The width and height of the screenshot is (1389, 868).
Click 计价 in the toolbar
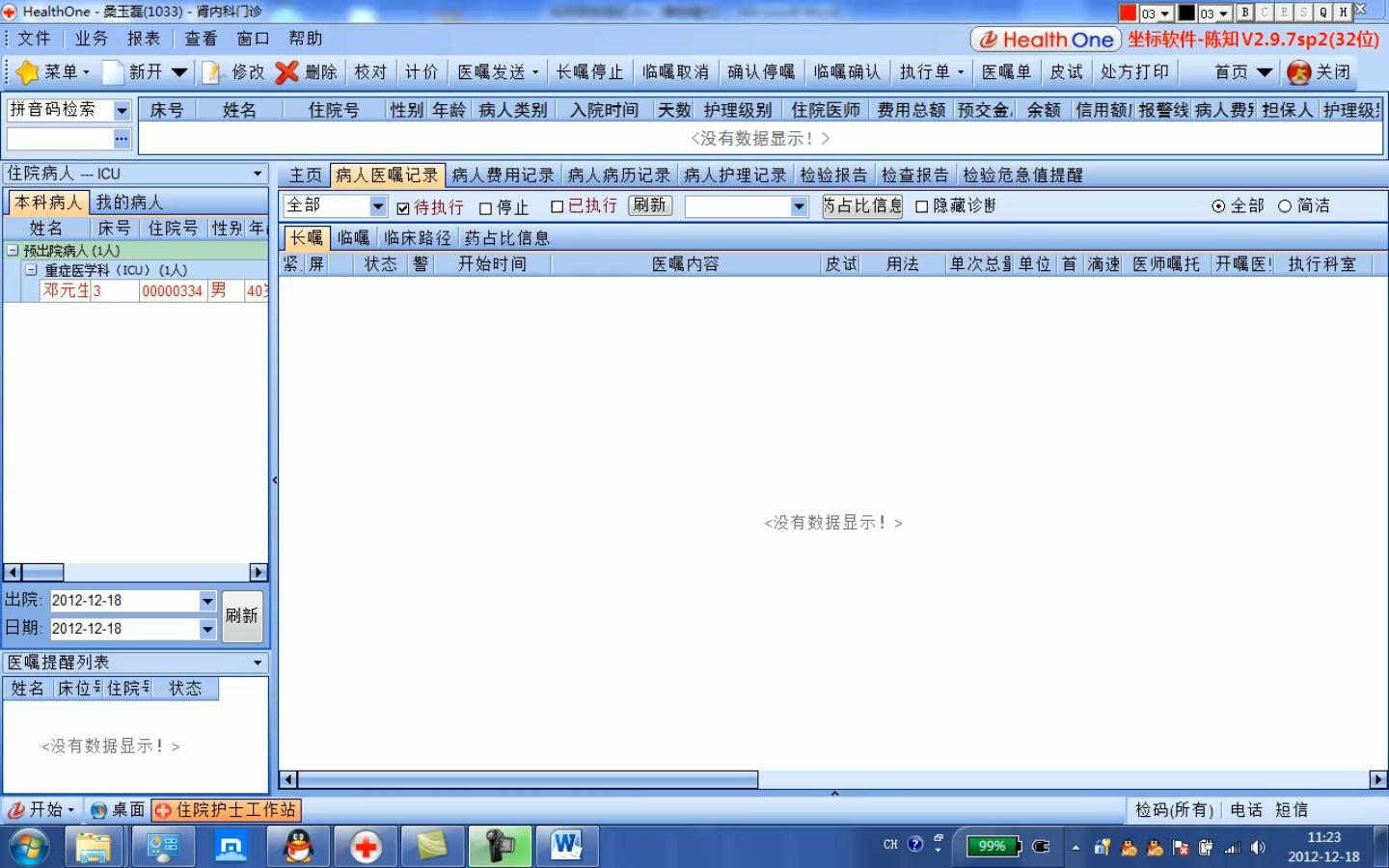point(422,72)
